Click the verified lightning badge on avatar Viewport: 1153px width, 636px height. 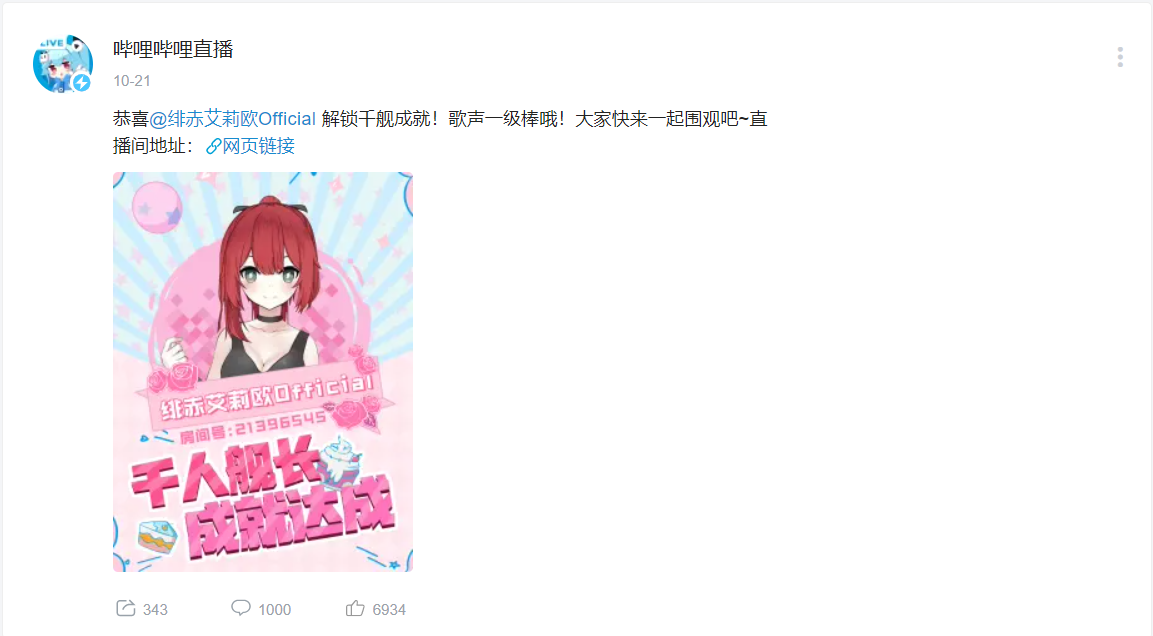point(82,82)
